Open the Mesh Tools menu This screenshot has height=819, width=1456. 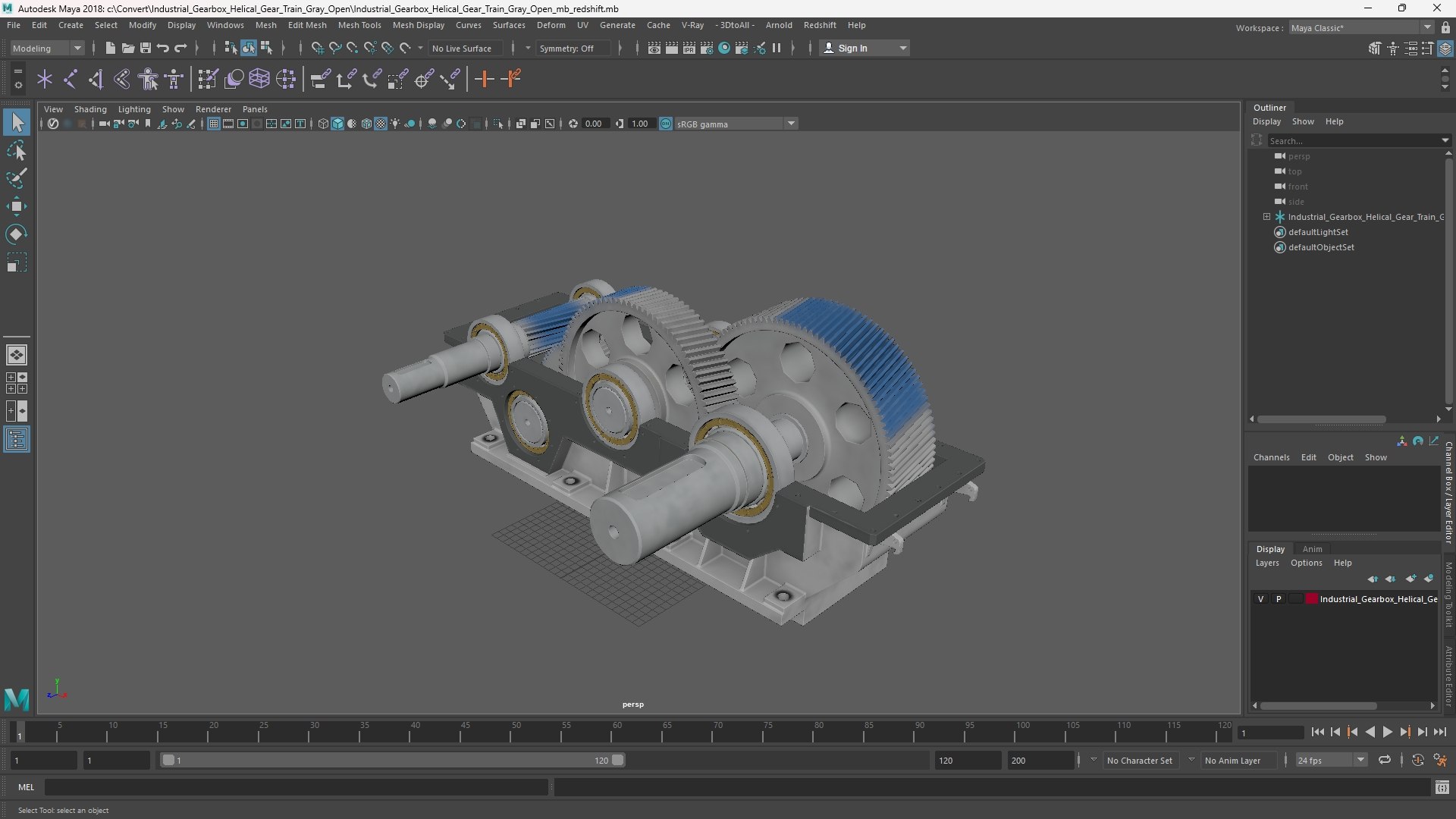359,25
